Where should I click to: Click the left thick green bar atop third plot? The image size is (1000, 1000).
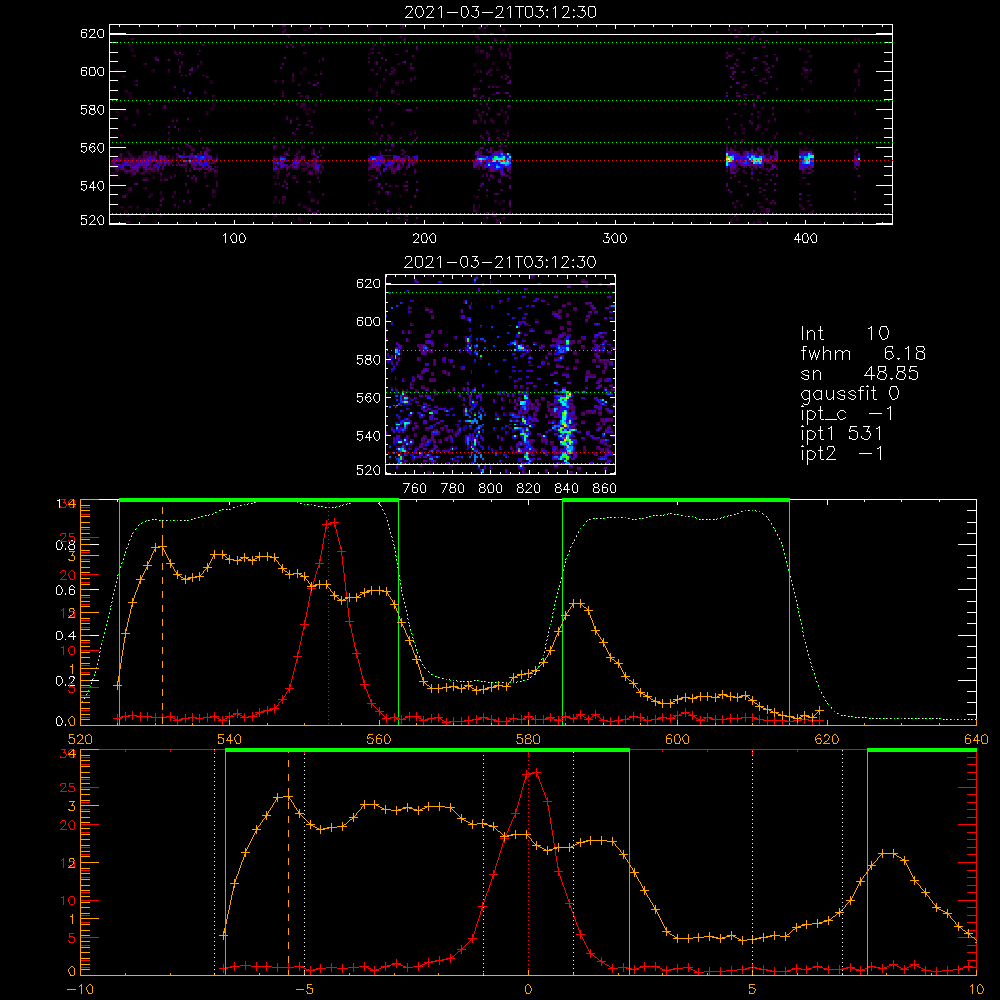tap(259, 500)
